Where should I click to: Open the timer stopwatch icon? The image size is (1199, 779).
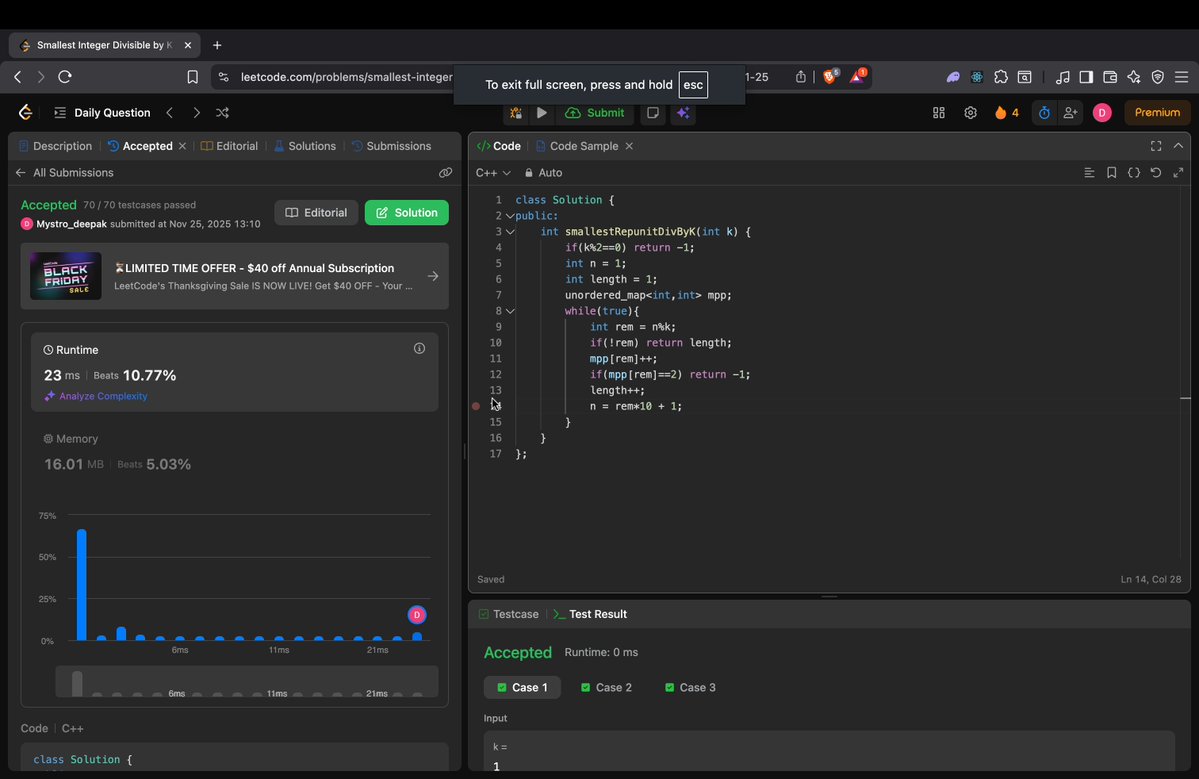click(1044, 112)
